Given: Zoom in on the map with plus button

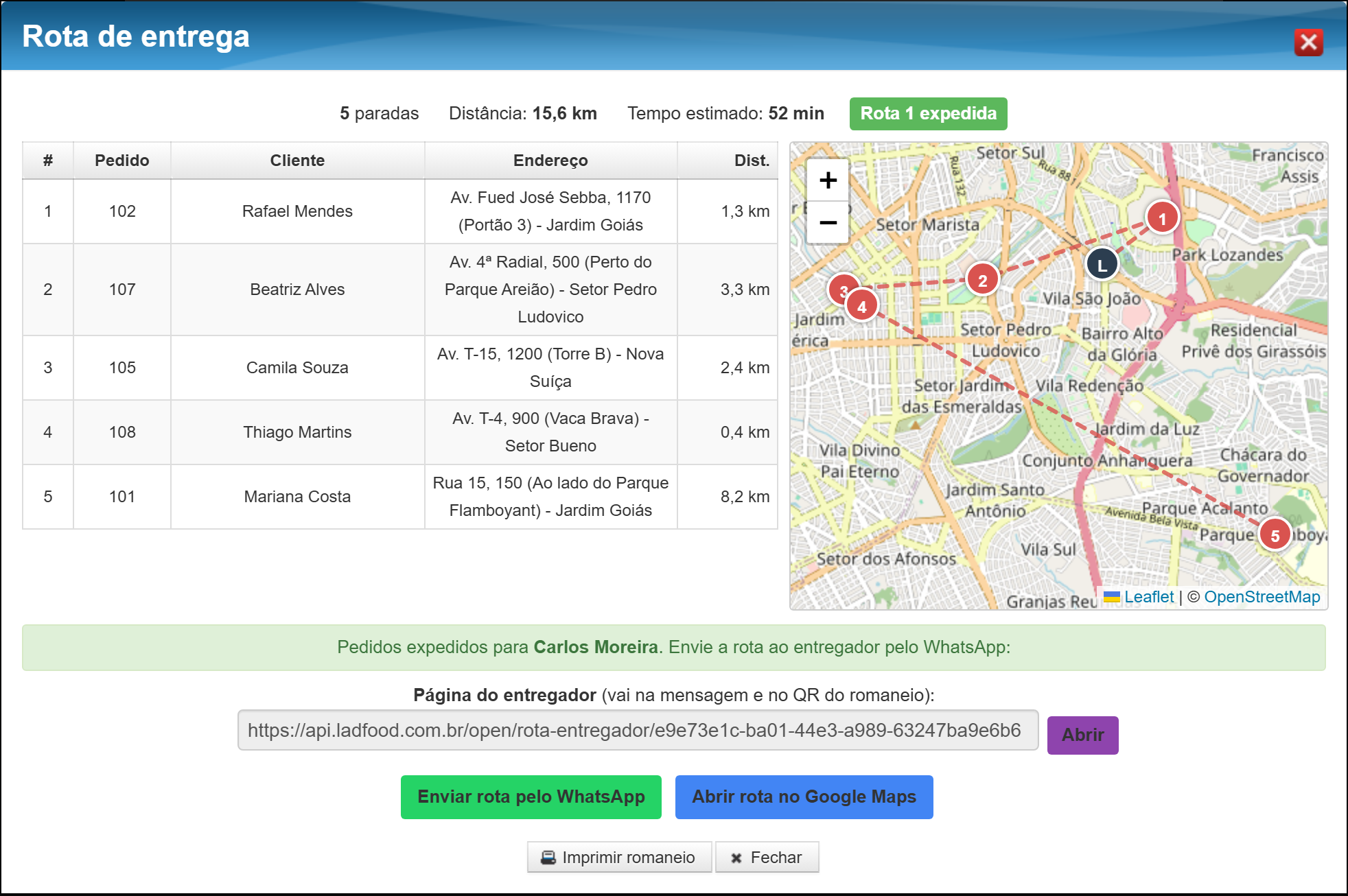Looking at the screenshot, I should [828, 180].
